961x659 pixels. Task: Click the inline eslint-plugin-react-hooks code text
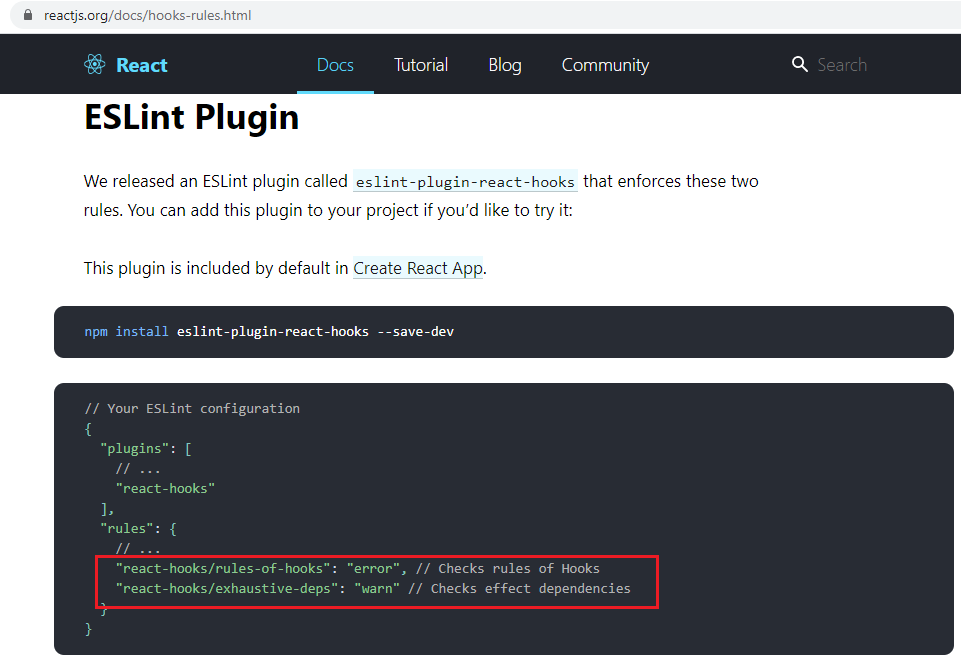click(x=465, y=182)
